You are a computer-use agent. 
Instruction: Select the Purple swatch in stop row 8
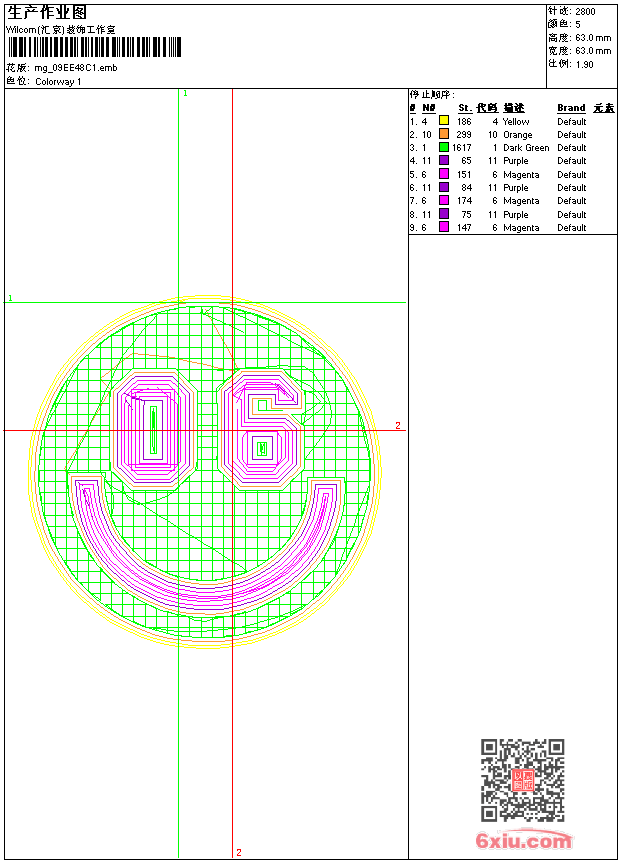[444, 214]
